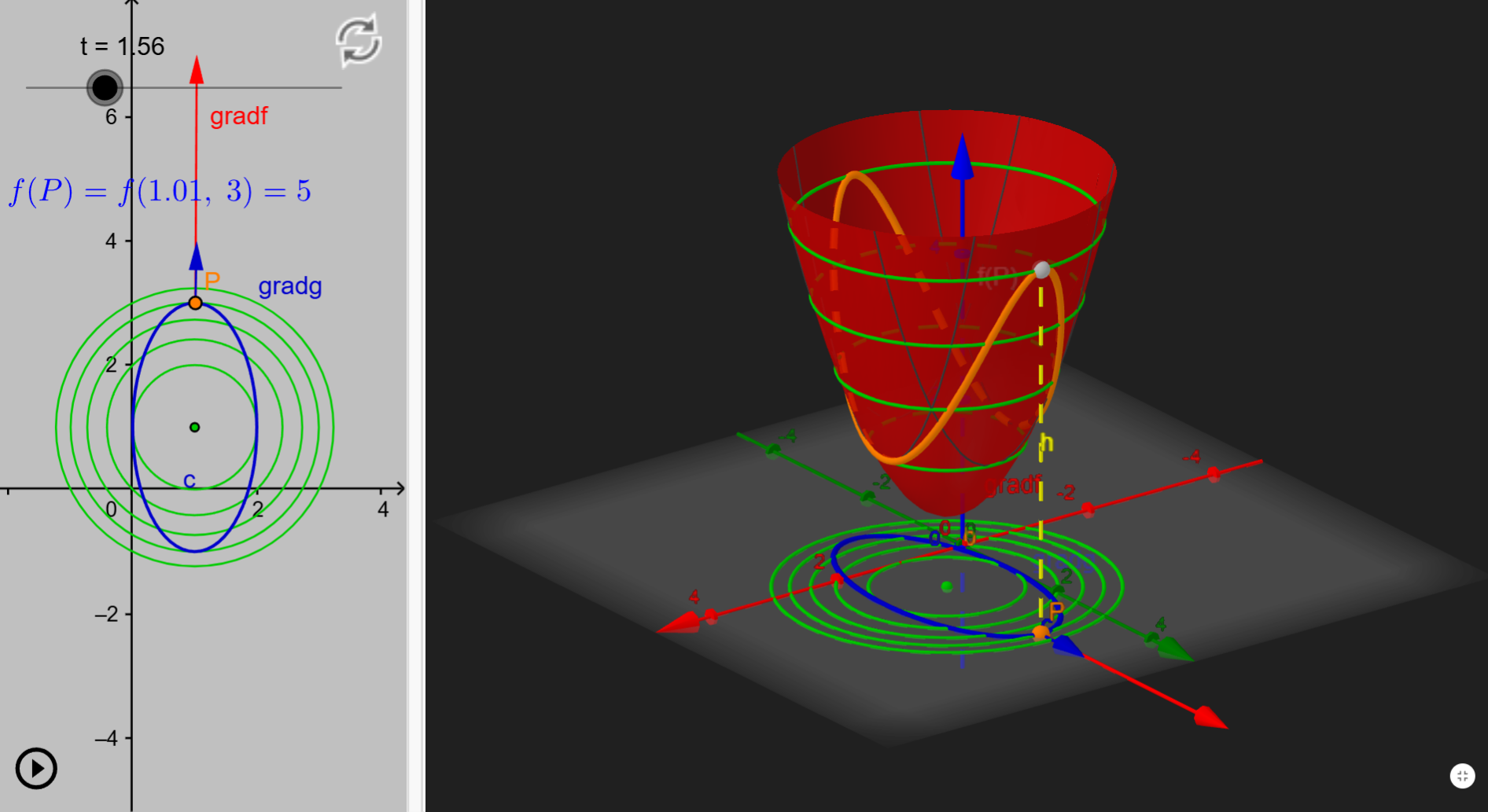Select the gray point on the 3D surface

pyautogui.click(x=1042, y=270)
